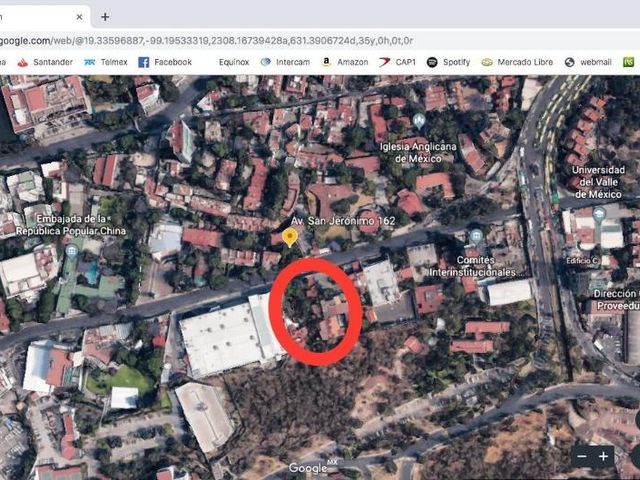
Task: Open the Santander bookmark
Action: point(44,62)
